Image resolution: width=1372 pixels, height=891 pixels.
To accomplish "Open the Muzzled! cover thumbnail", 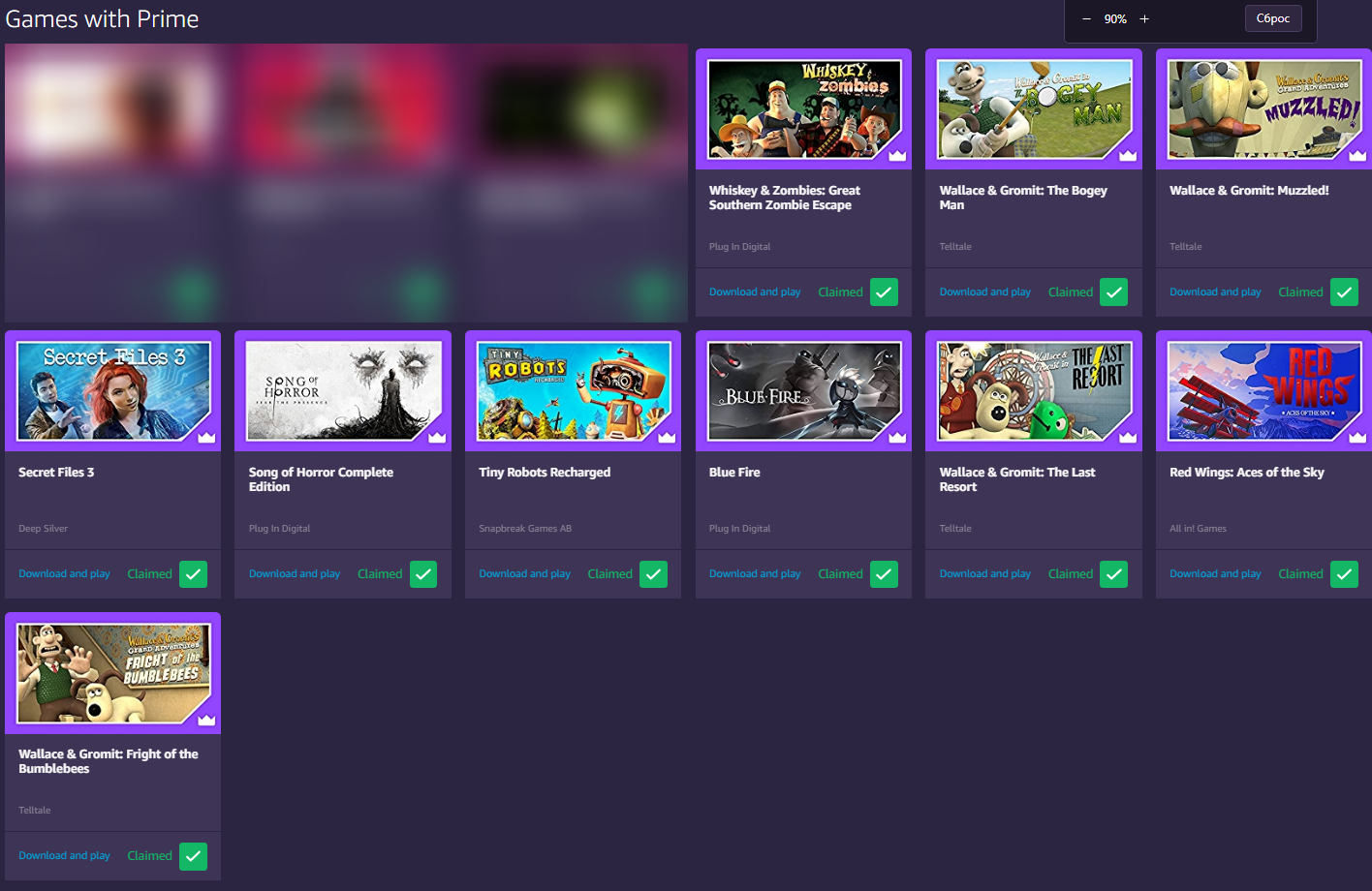I will (1264, 109).
